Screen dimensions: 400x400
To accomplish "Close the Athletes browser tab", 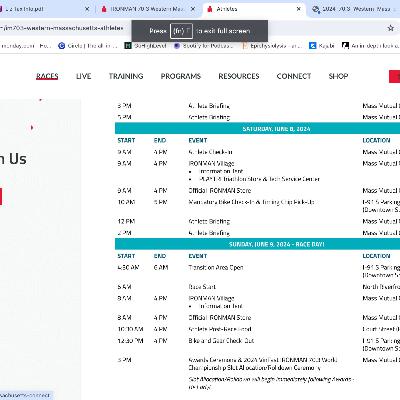I will click(x=299, y=9).
